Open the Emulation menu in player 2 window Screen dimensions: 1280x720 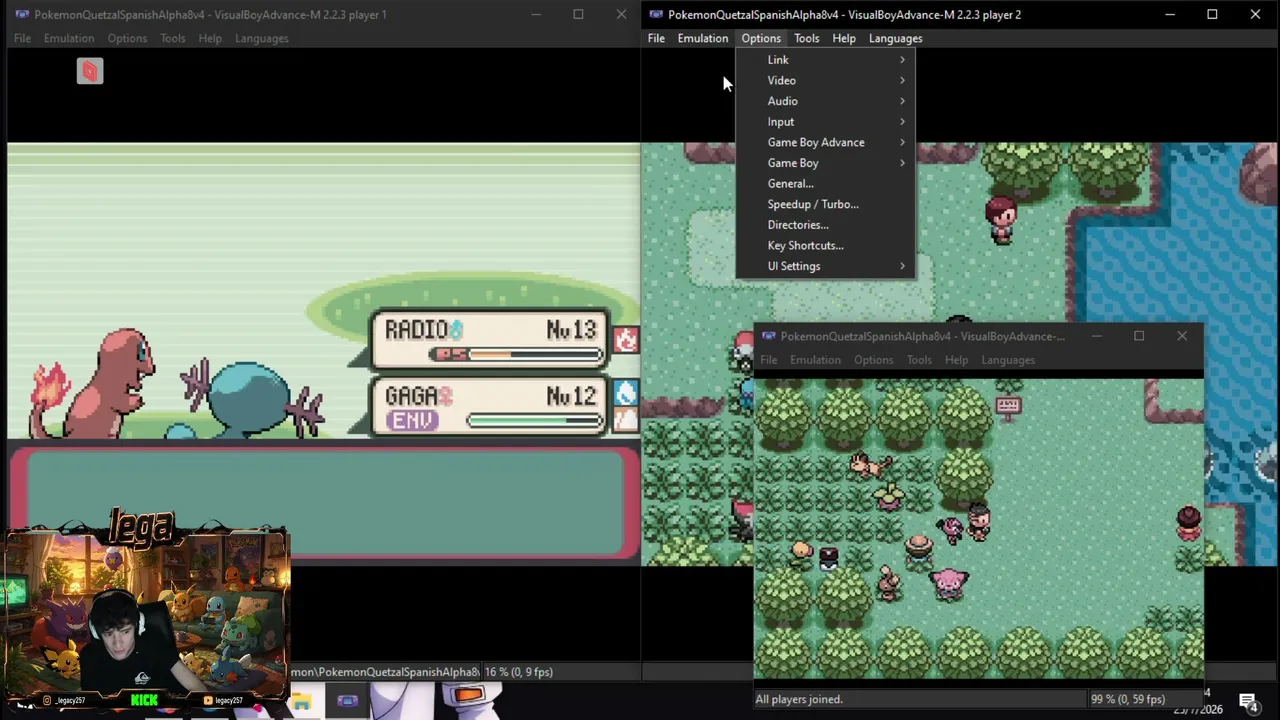tap(703, 38)
